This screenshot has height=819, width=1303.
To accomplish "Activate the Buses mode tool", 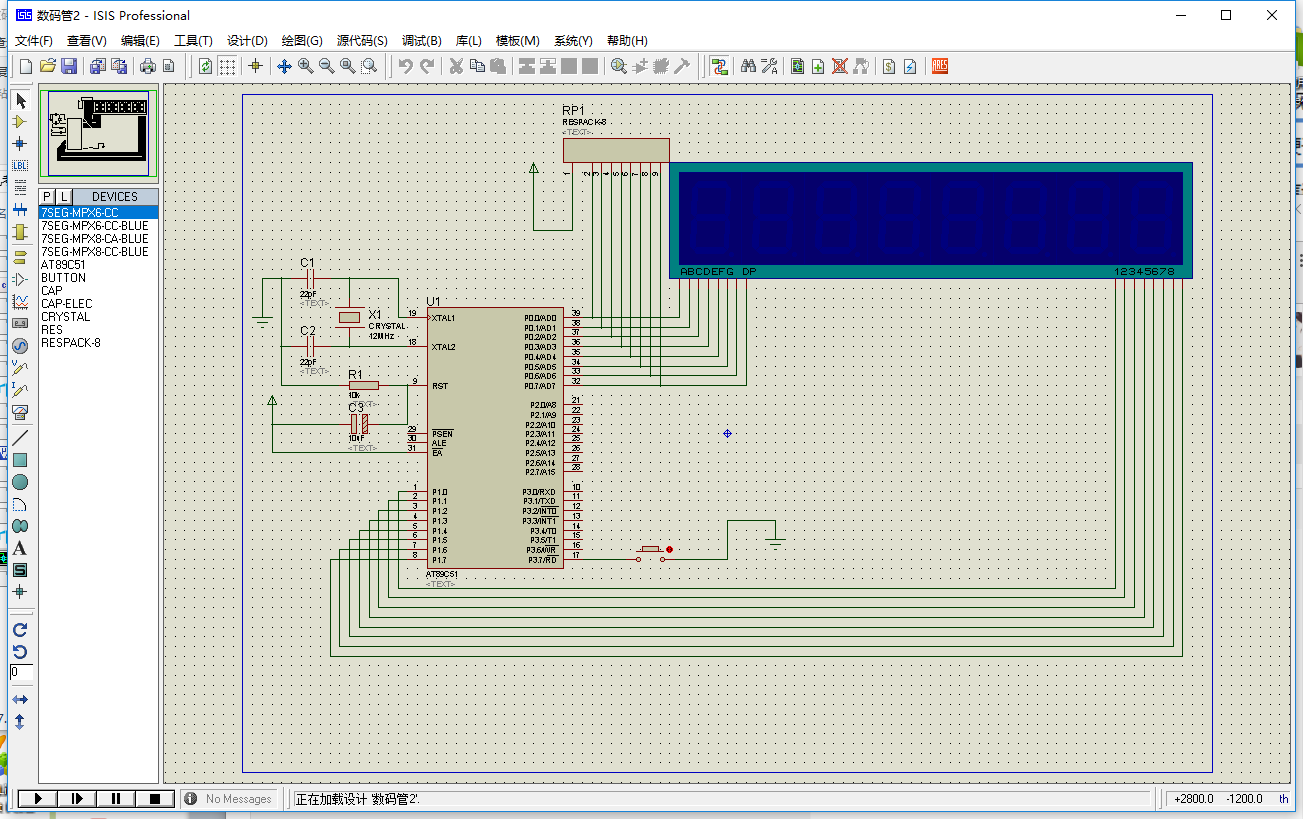I will click(x=20, y=210).
